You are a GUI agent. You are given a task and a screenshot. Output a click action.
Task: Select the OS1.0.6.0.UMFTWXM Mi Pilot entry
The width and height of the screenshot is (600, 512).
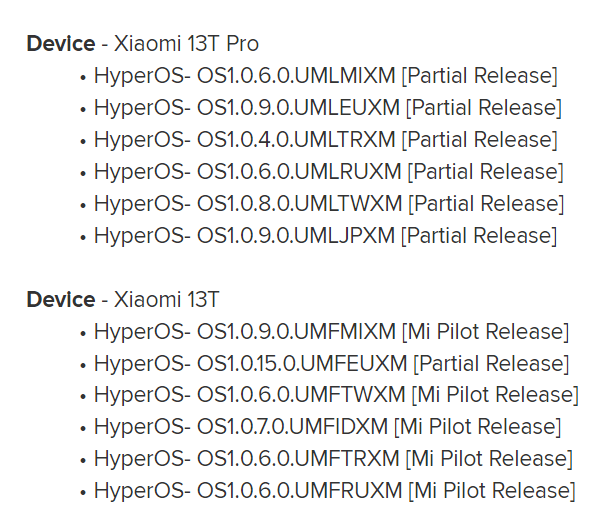coord(336,395)
